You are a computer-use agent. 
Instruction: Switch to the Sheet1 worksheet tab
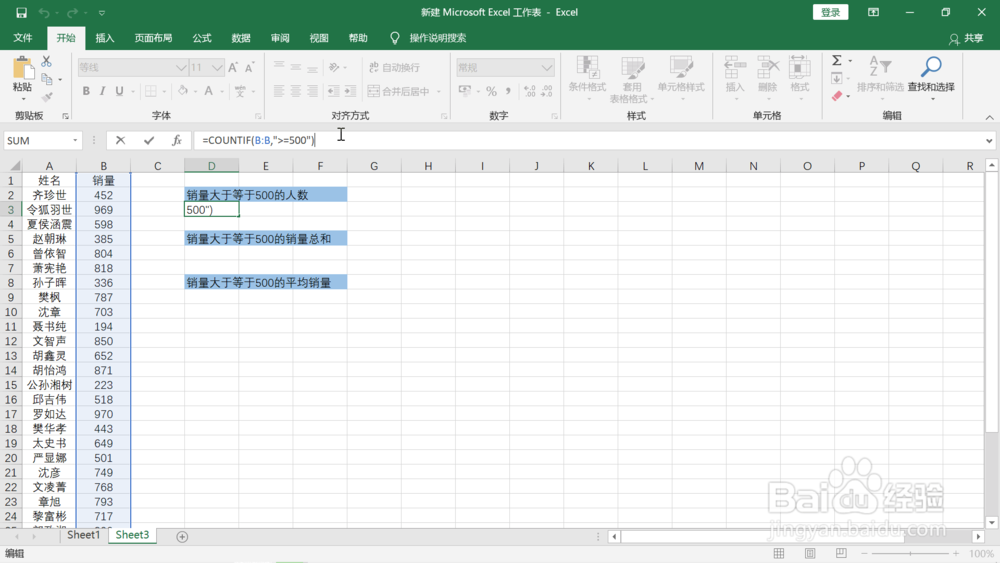pyautogui.click(x=84, y=535)
